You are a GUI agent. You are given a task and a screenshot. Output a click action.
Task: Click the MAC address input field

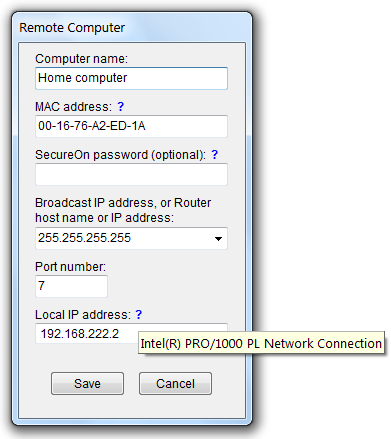pyautogui.click(x=131, y=126)
